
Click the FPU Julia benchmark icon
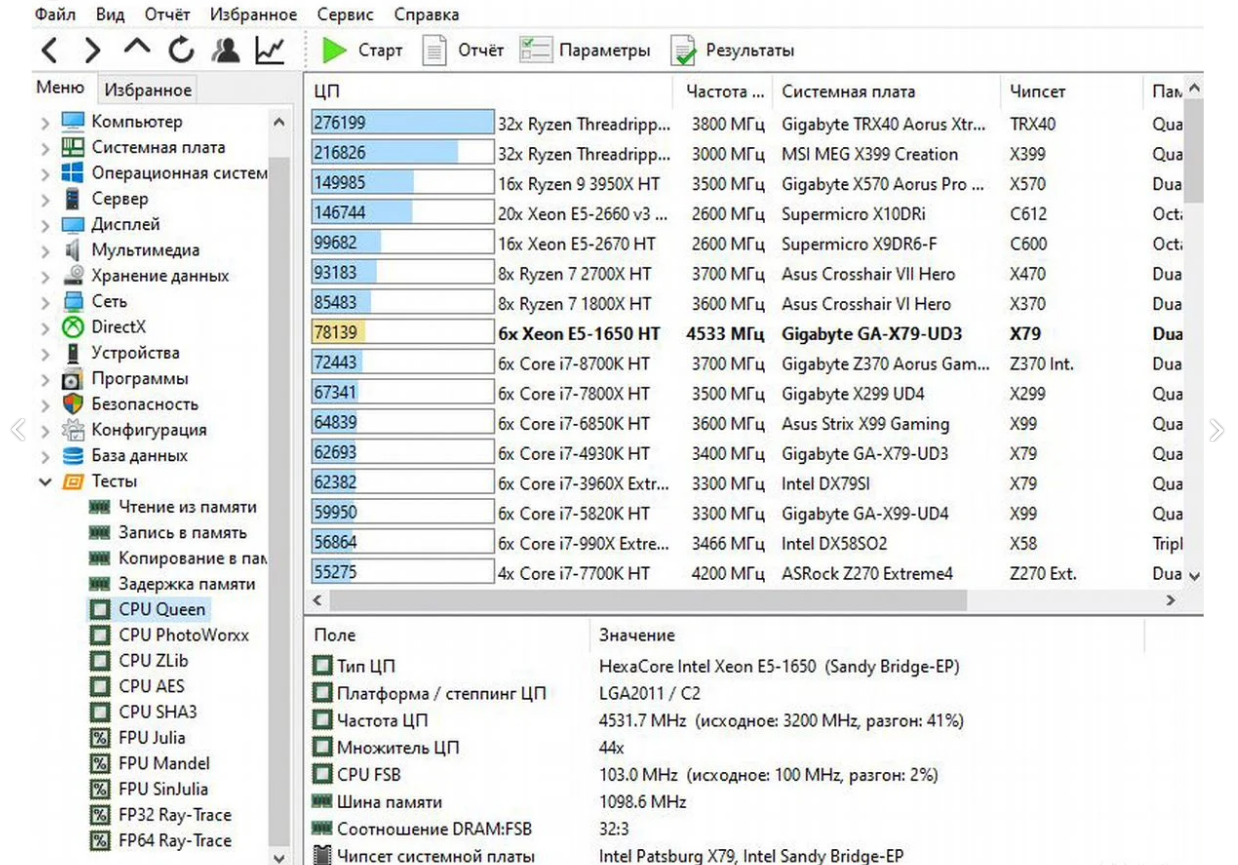99,738
